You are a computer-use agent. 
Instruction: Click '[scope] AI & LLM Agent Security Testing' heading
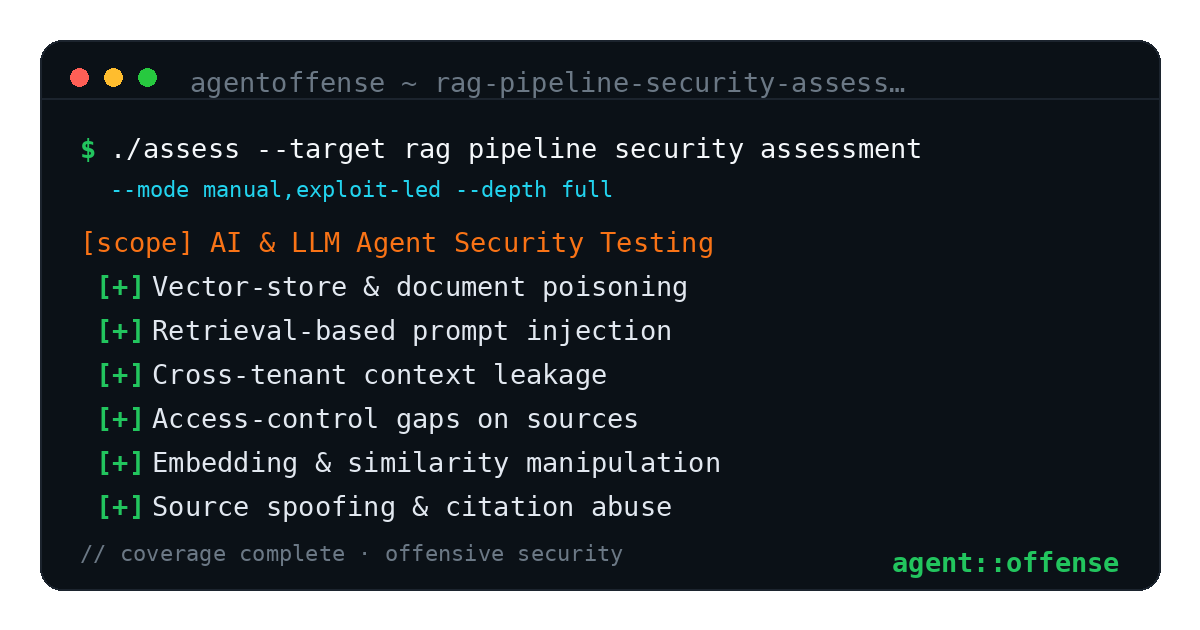pyautogui.click(x=397, y=243)
